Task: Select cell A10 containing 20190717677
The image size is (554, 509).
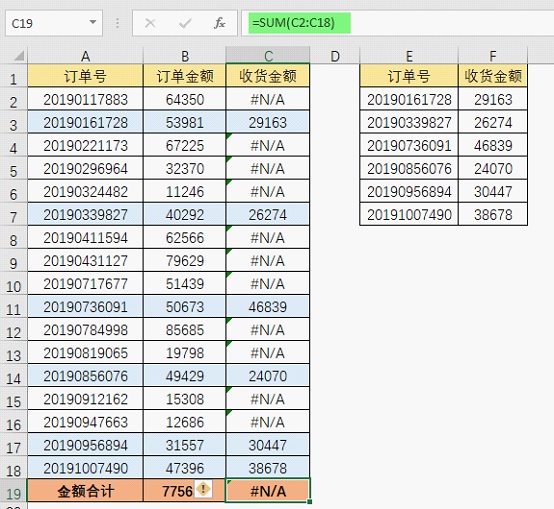Action: pos(86,284)
